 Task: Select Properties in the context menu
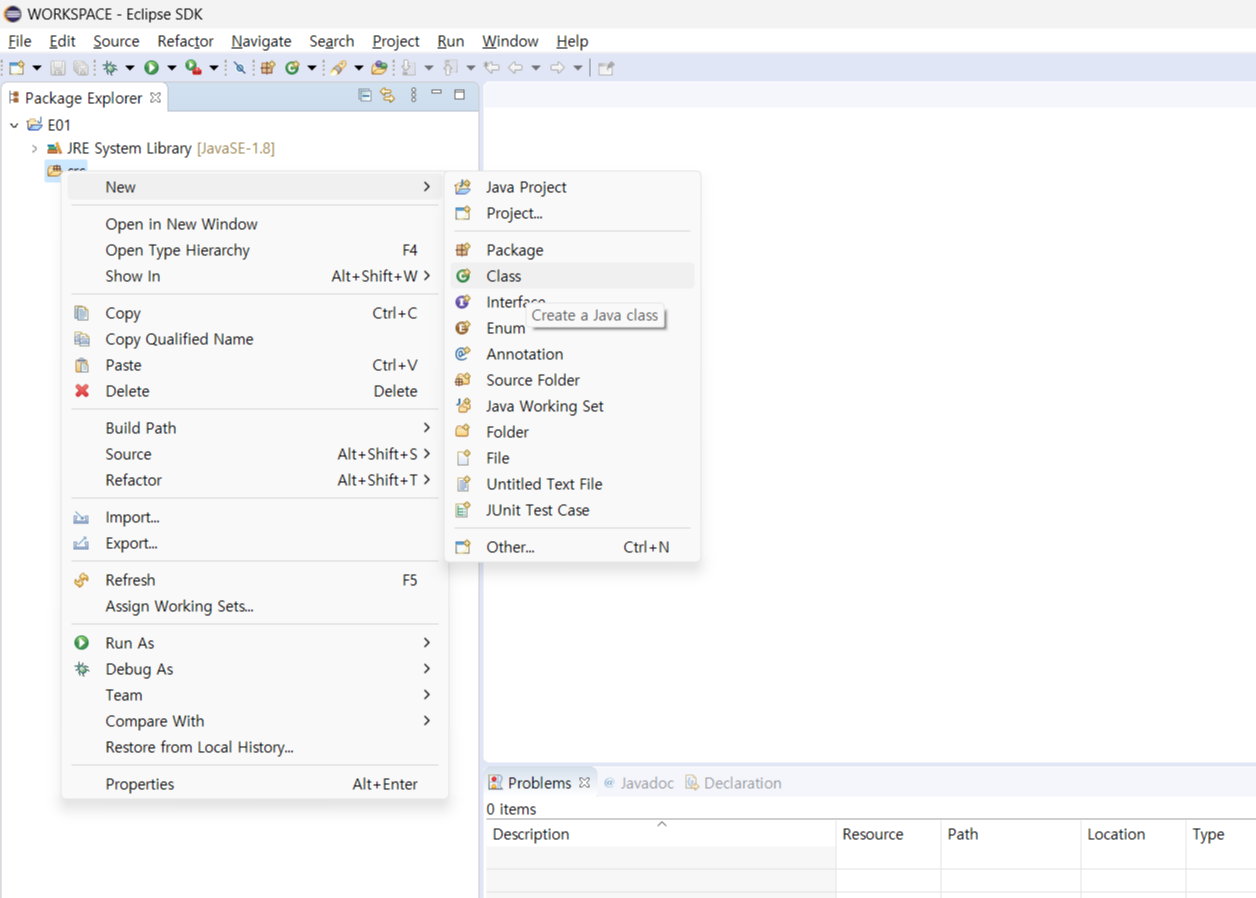(x=255, y=784)
